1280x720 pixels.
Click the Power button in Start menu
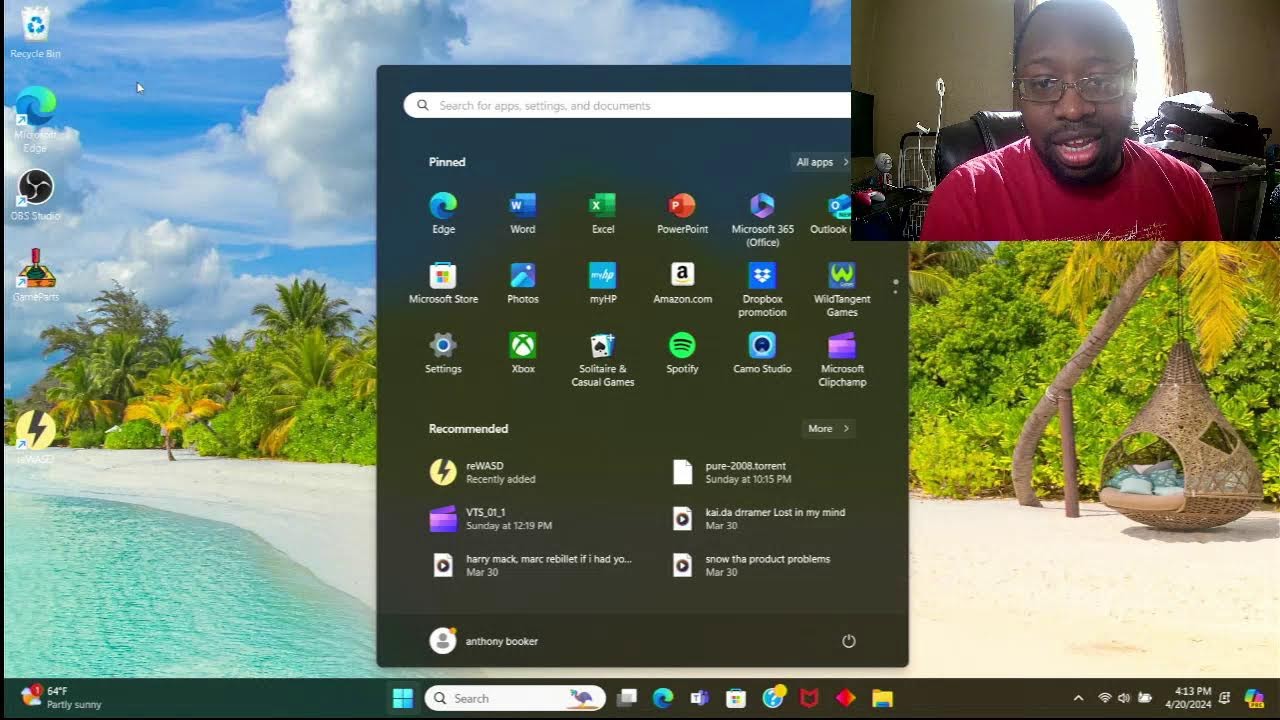point(849,641)
